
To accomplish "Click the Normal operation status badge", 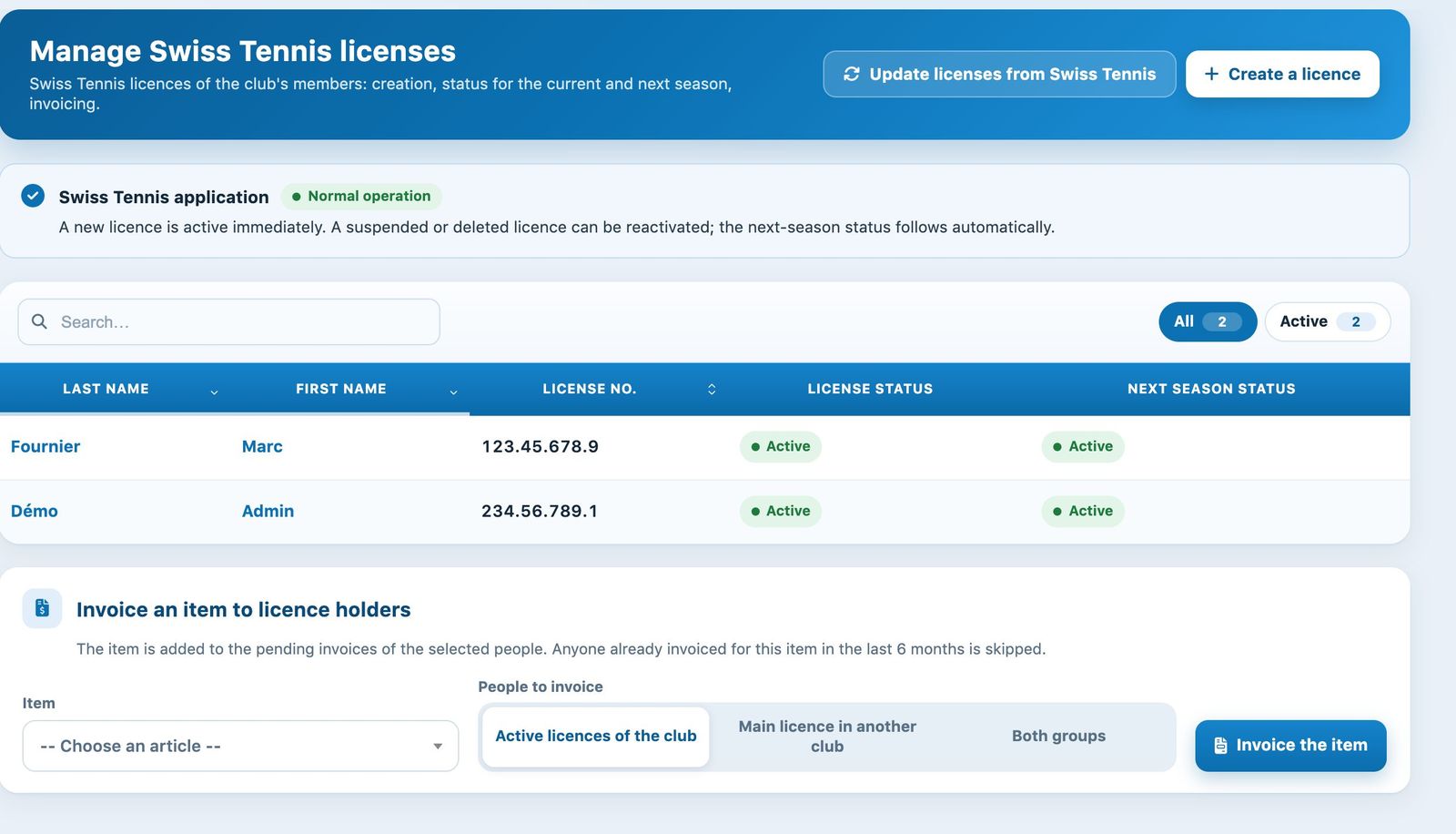I will point(361,196).
